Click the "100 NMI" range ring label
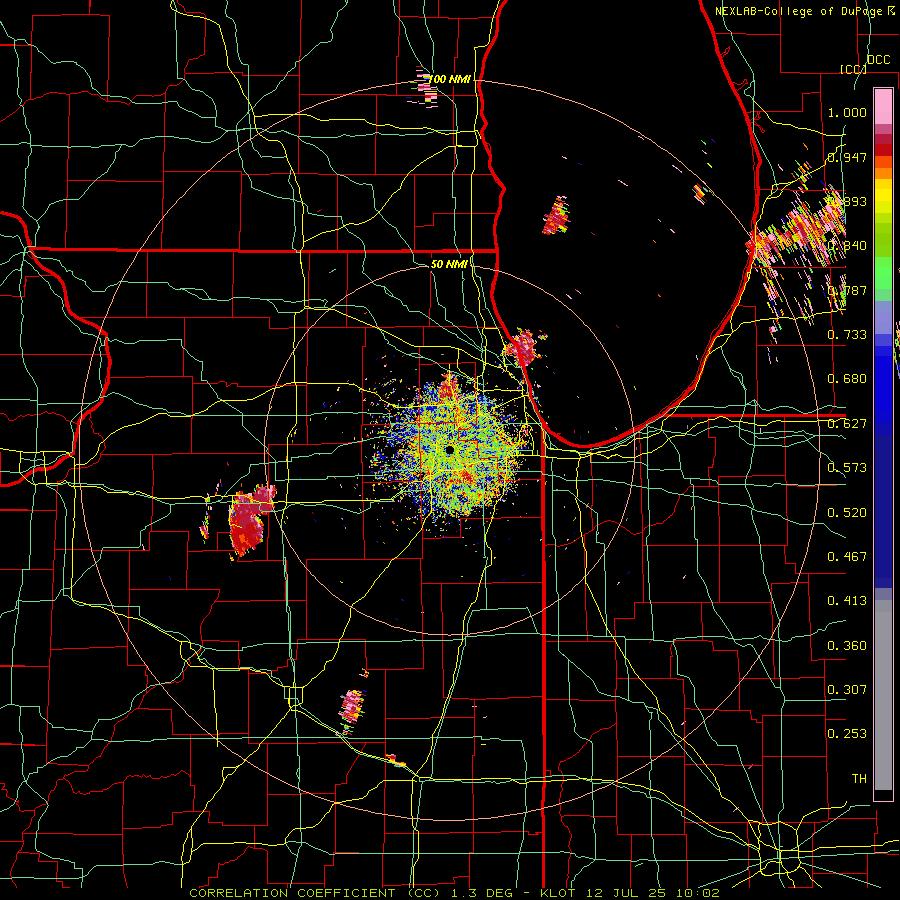This screenshot has height=900, width=900. 450,79
